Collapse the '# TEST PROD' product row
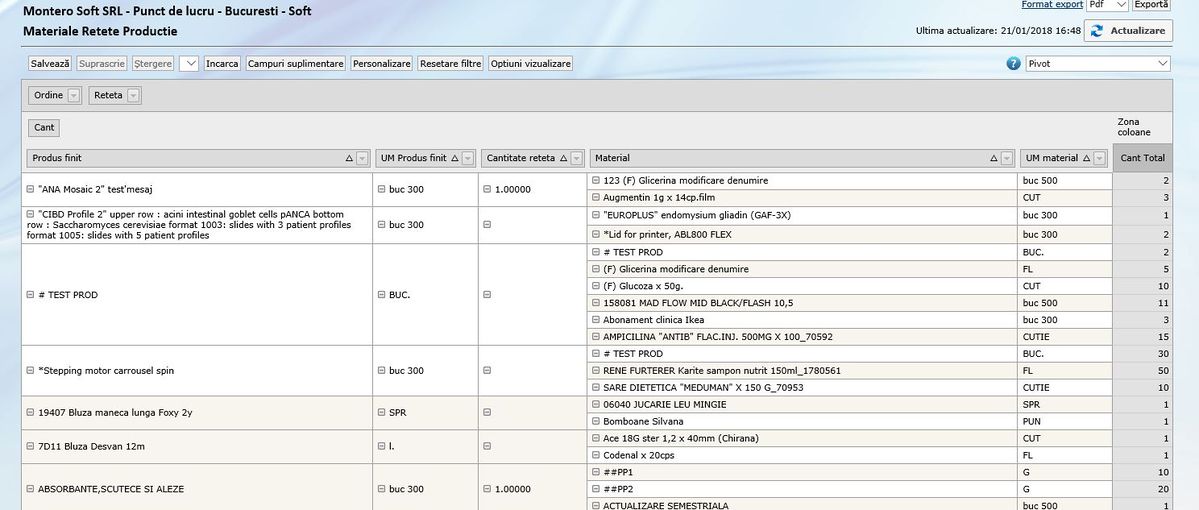Image resolution: width=1199 pixels, height=510 pixels. (30, 295)
